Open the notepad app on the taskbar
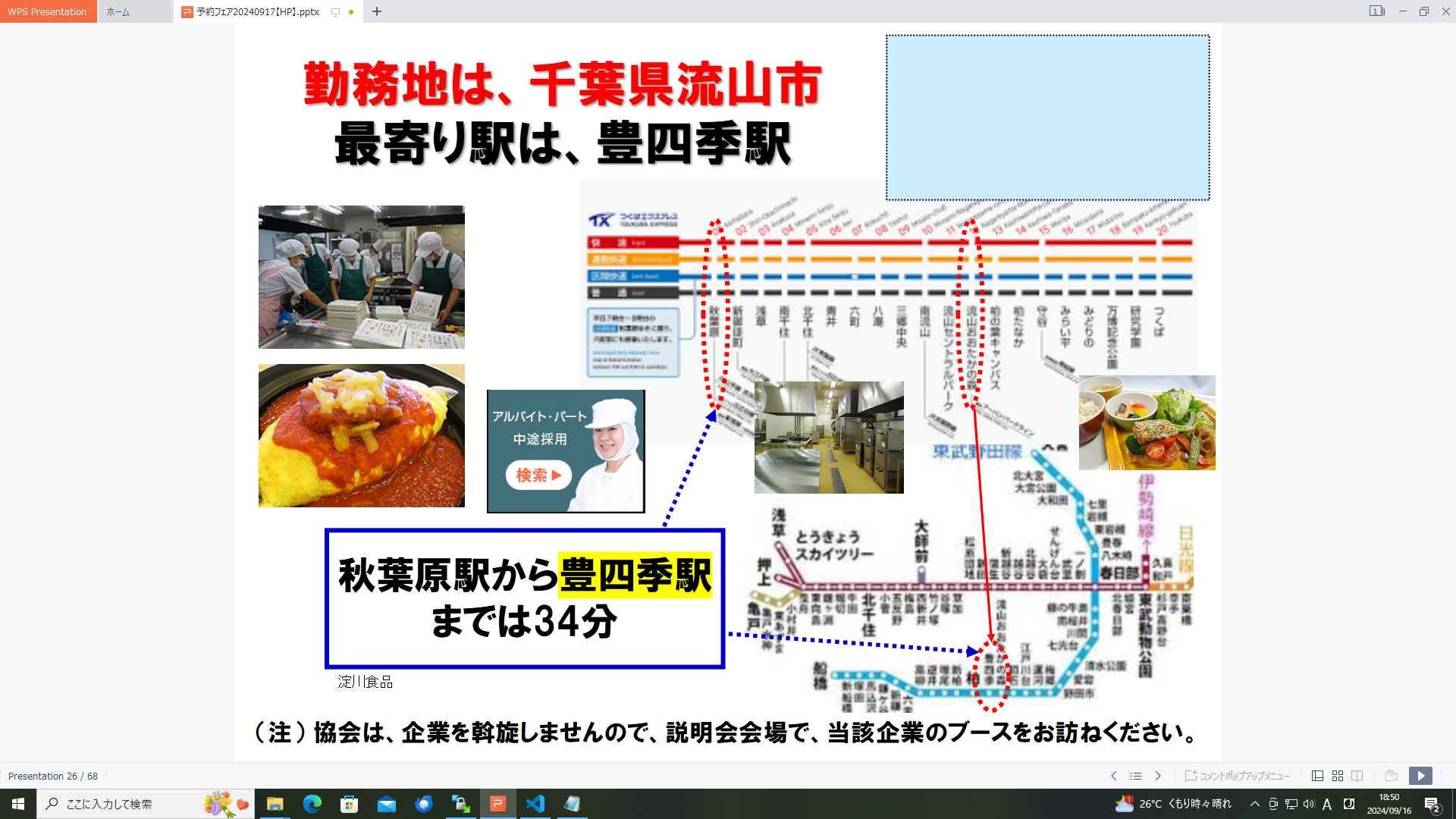 pyautogui.click(x=572, y=804)
